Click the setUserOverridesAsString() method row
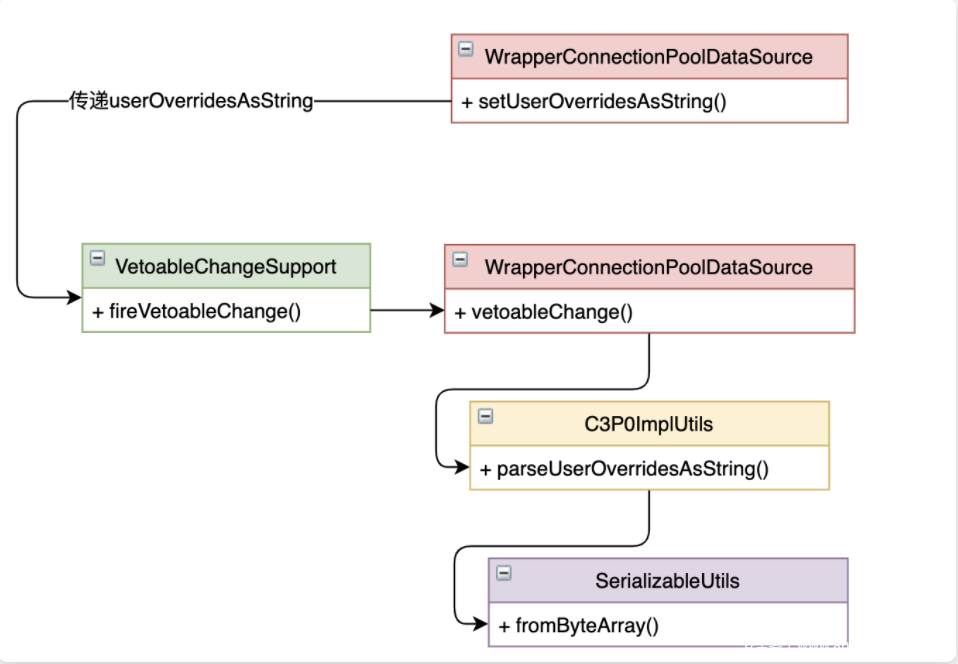 [x=594, y=101]
